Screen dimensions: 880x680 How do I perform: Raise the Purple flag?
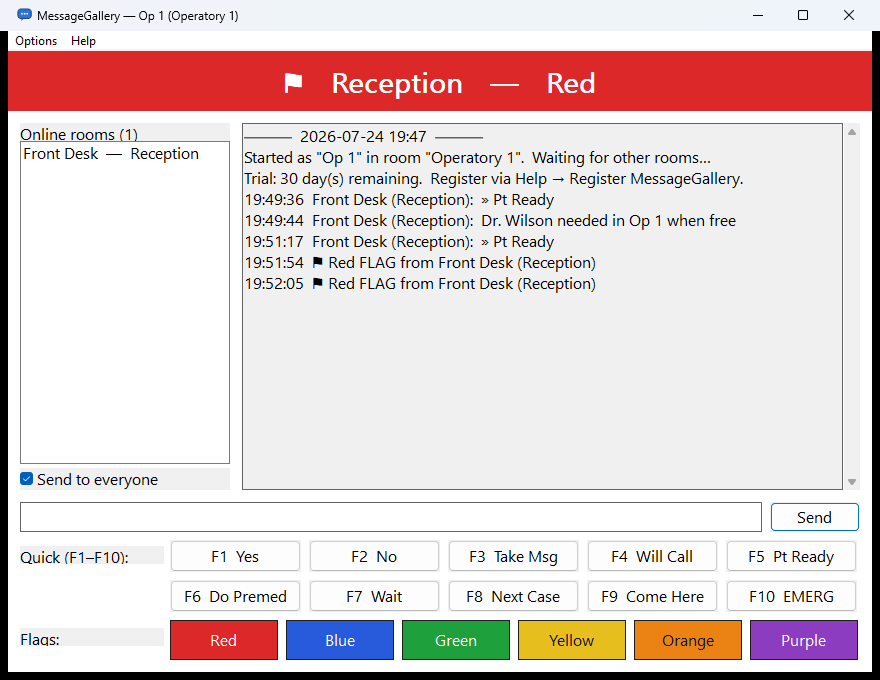pos(804,640)
